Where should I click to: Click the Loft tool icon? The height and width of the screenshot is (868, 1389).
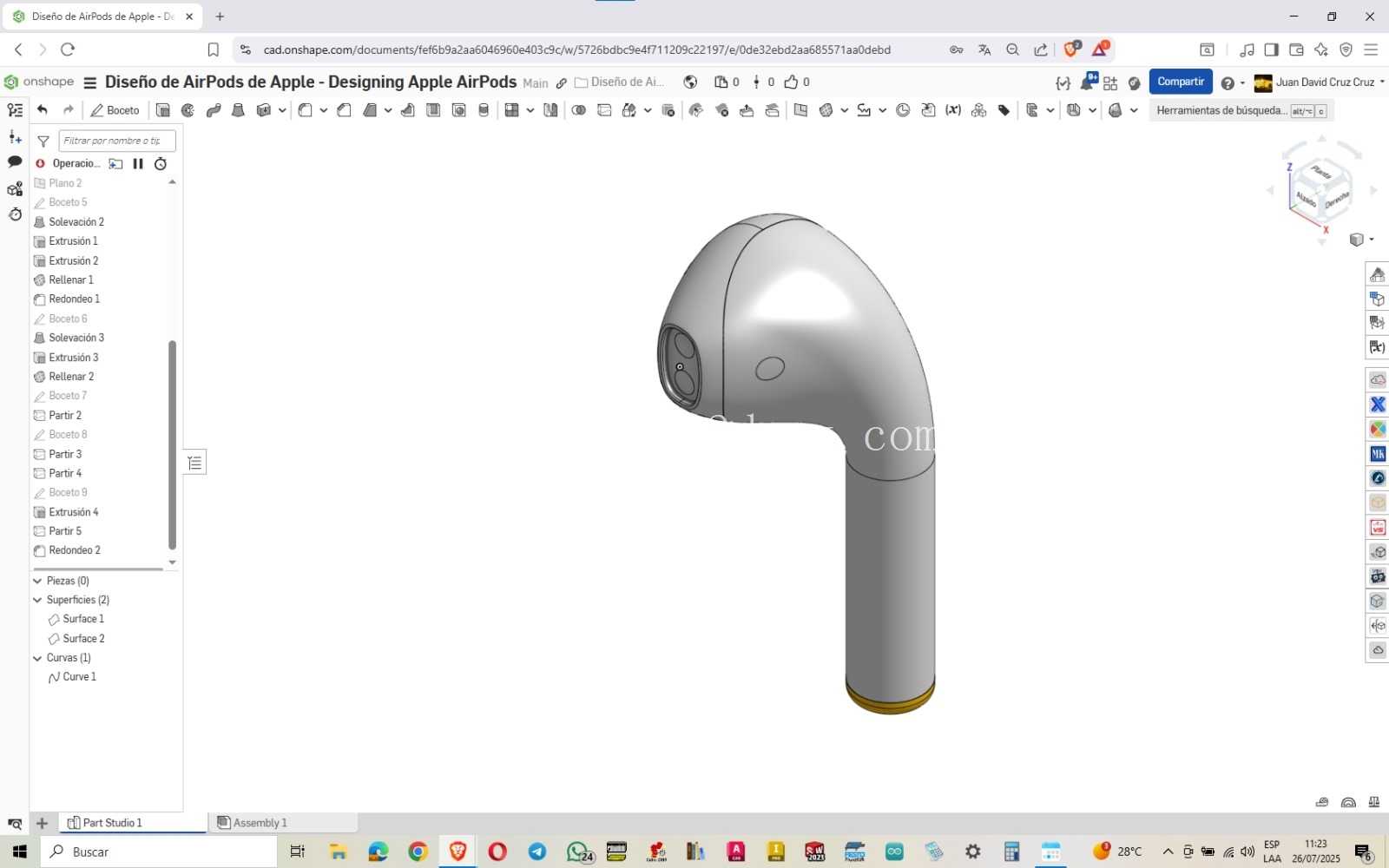coord(238,110)
